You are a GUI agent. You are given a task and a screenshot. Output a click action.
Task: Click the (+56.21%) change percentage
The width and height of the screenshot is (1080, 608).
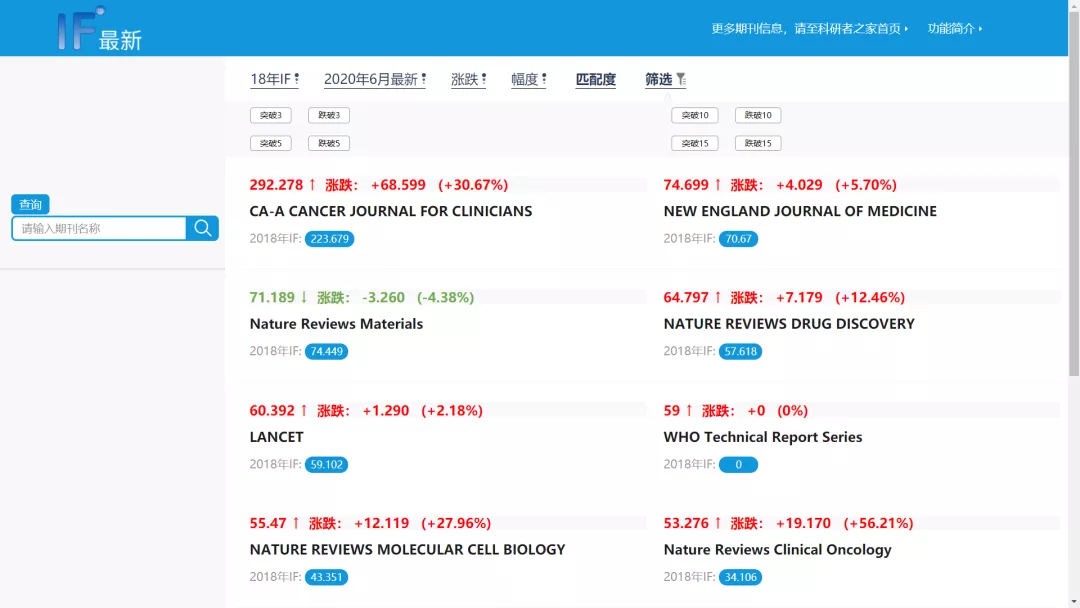(878, 523)
